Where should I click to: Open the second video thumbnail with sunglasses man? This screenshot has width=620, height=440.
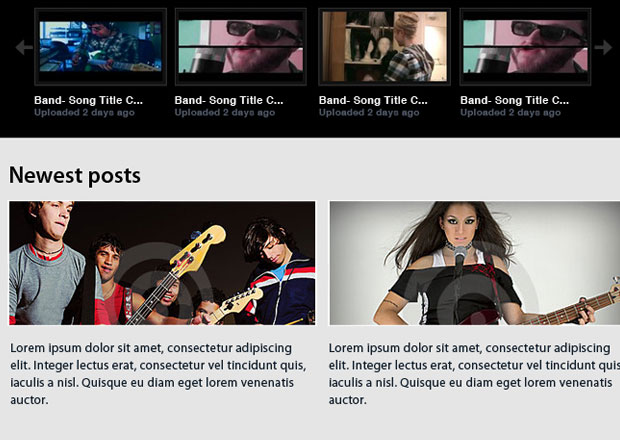pyautogui.click(x=241, y=47)
